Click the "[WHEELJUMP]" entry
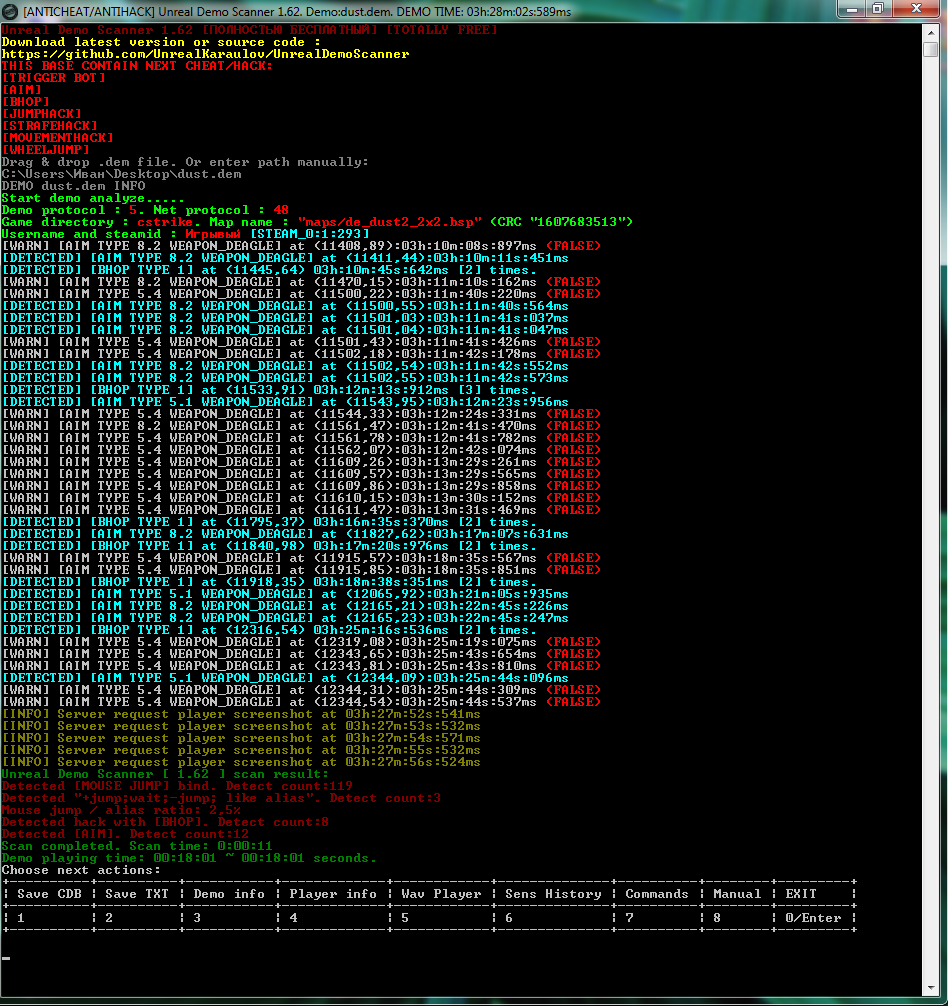Screen dimensions: 948x1006 point(46,149)
